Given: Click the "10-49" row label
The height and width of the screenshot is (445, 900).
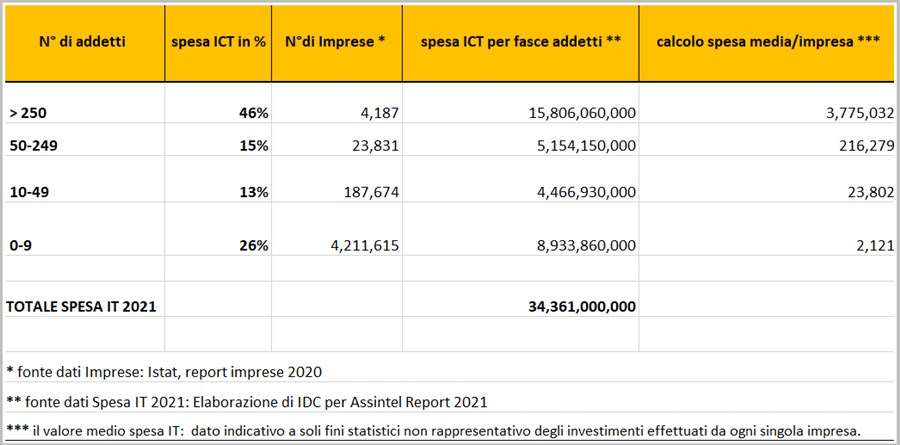Looking at the screenshot, I should click(x=29, y=192).
